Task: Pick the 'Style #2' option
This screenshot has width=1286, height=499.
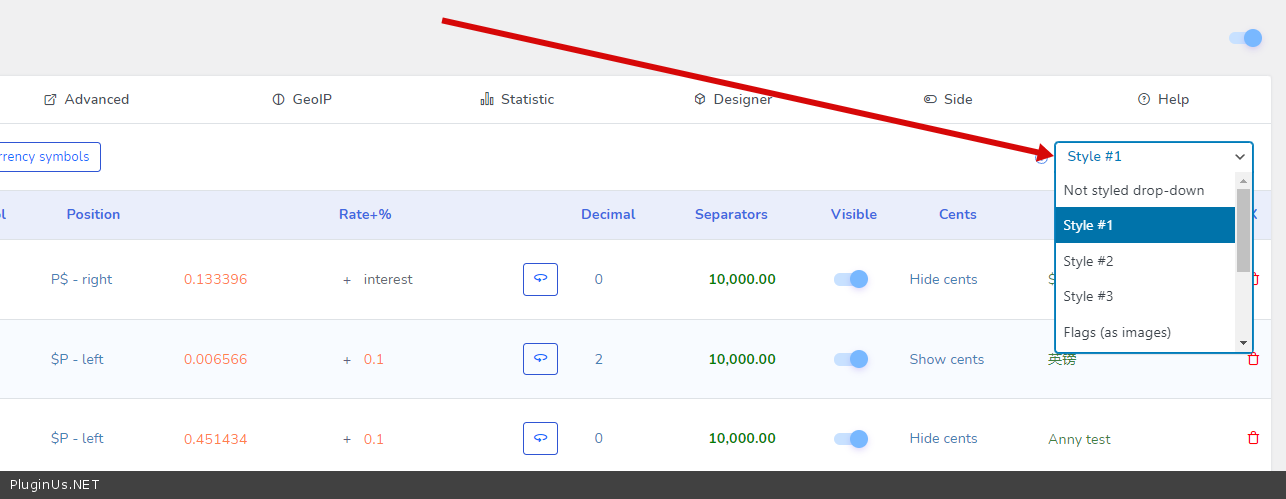Action: click(x=1145, y=261)
